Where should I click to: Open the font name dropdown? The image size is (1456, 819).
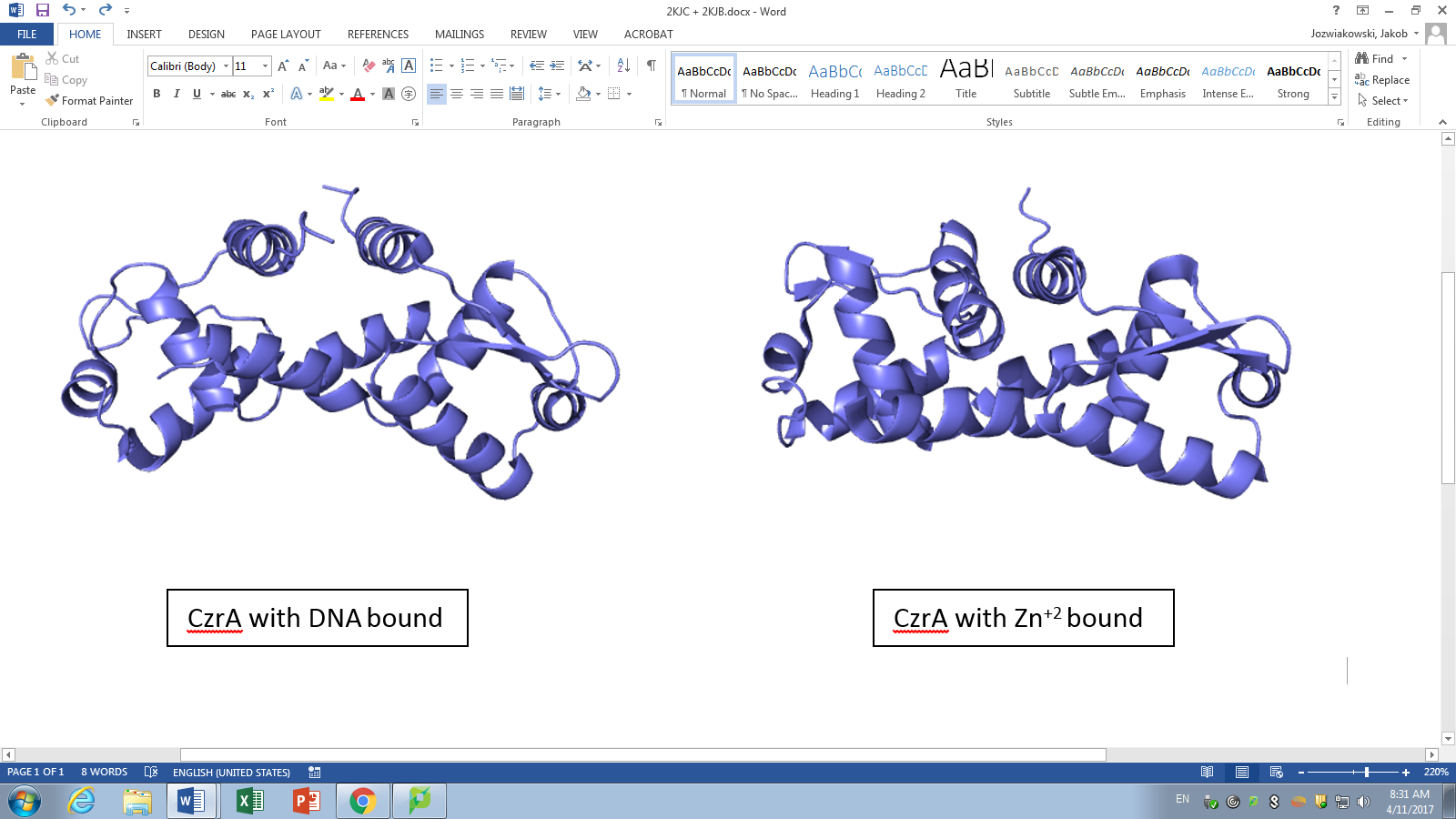(226, 66)
